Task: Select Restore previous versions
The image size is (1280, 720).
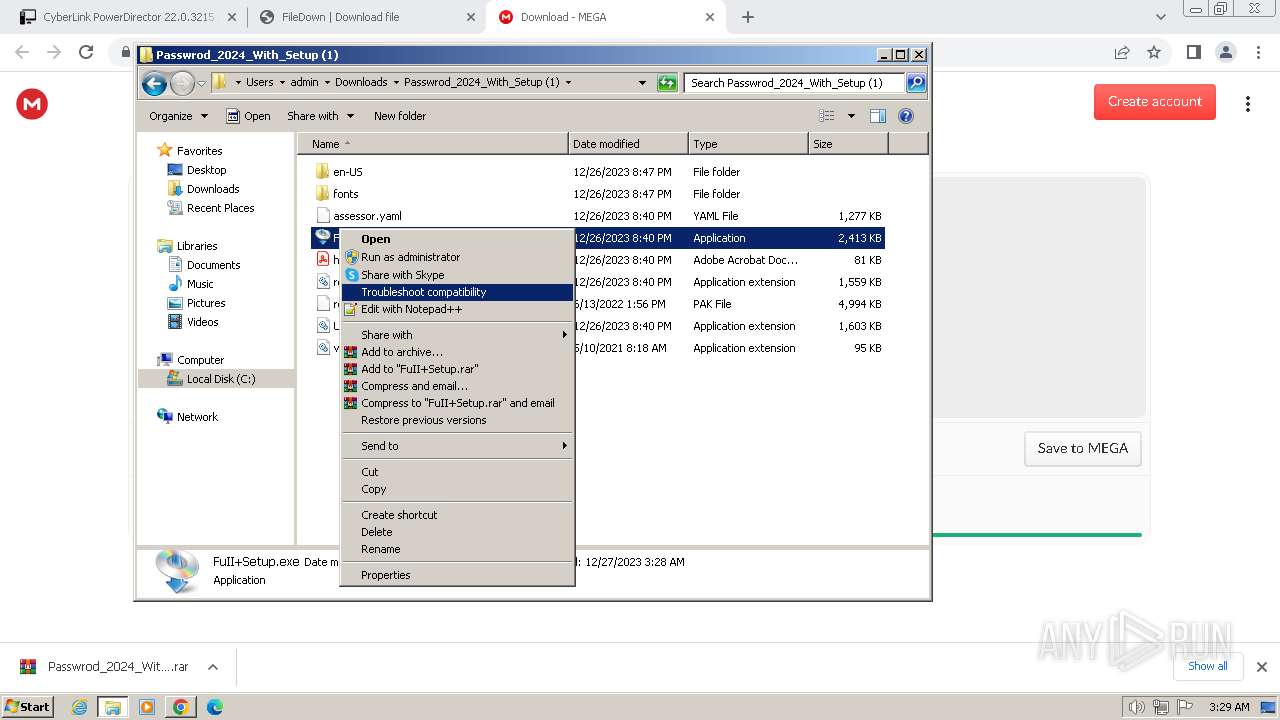Action: 457,420
